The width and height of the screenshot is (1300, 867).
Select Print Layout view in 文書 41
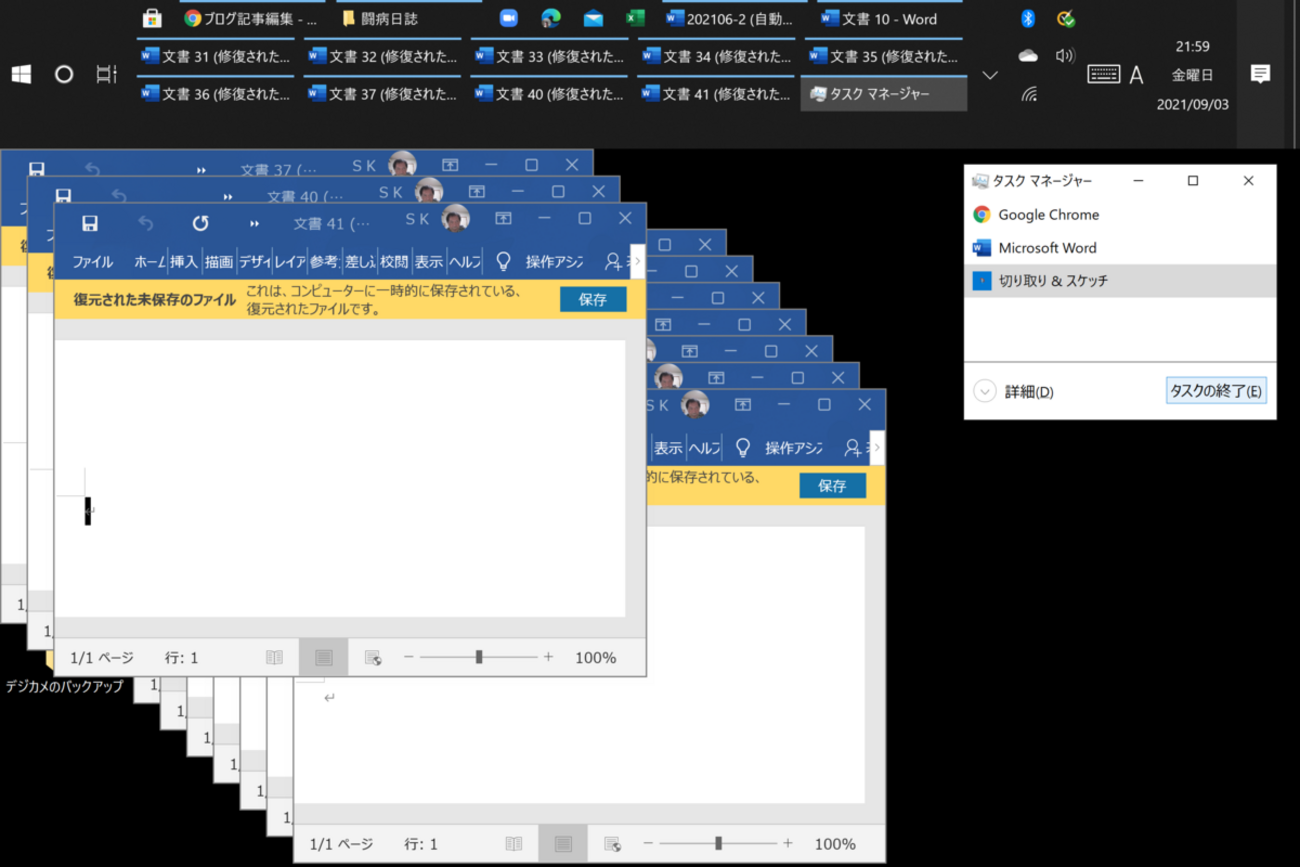(x=323, y=657)
